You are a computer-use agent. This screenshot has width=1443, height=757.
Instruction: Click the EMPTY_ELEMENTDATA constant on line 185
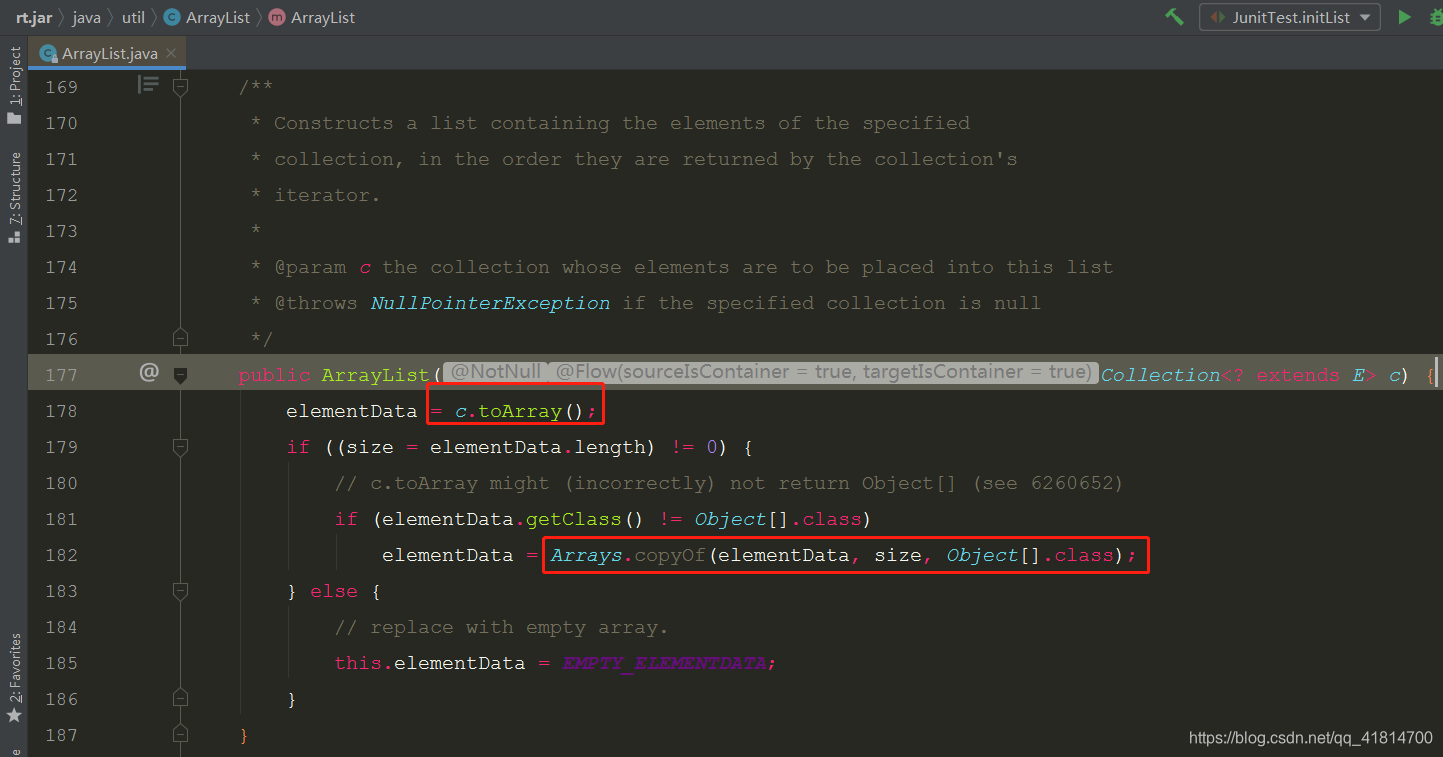(x=665, y=663)
